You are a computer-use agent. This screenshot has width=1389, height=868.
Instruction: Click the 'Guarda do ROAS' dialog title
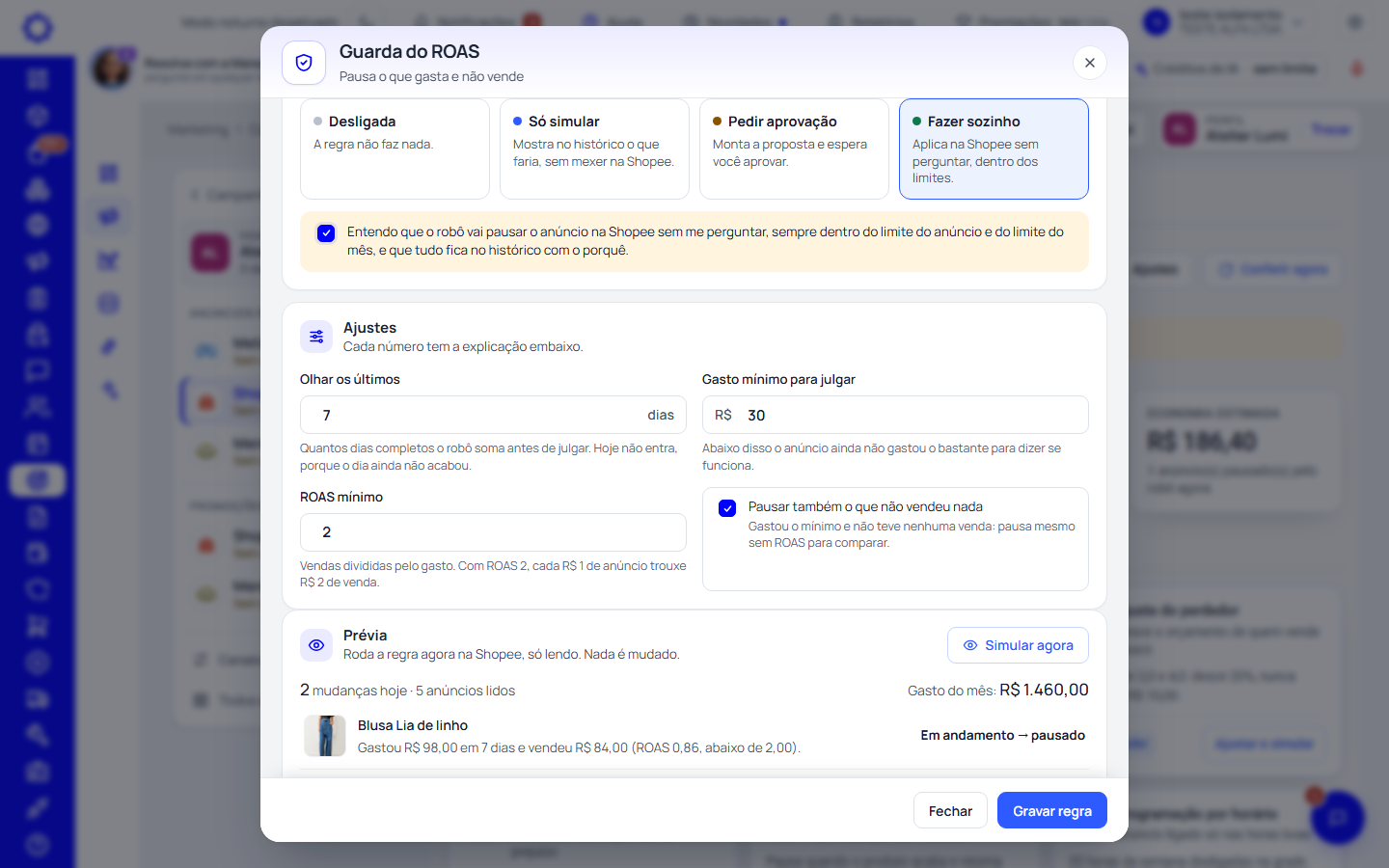(409, 52)
